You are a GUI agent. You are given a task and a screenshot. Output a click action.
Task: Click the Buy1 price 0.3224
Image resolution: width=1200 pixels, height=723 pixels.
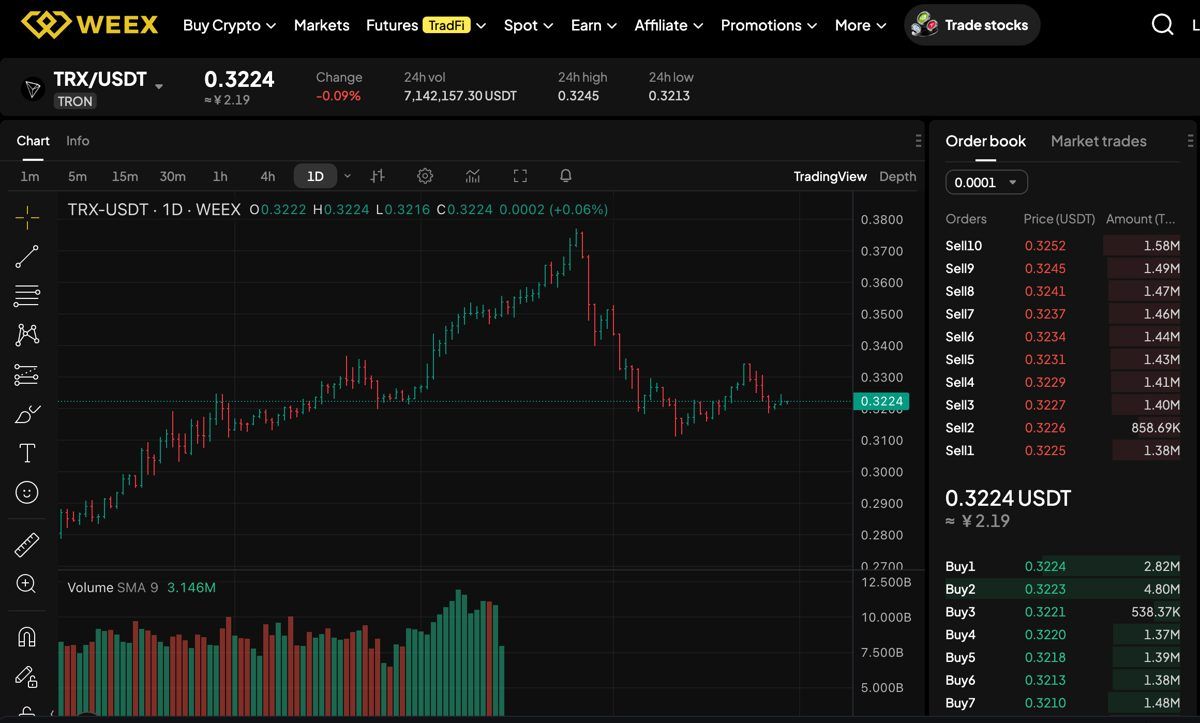tap(1045, 567)
